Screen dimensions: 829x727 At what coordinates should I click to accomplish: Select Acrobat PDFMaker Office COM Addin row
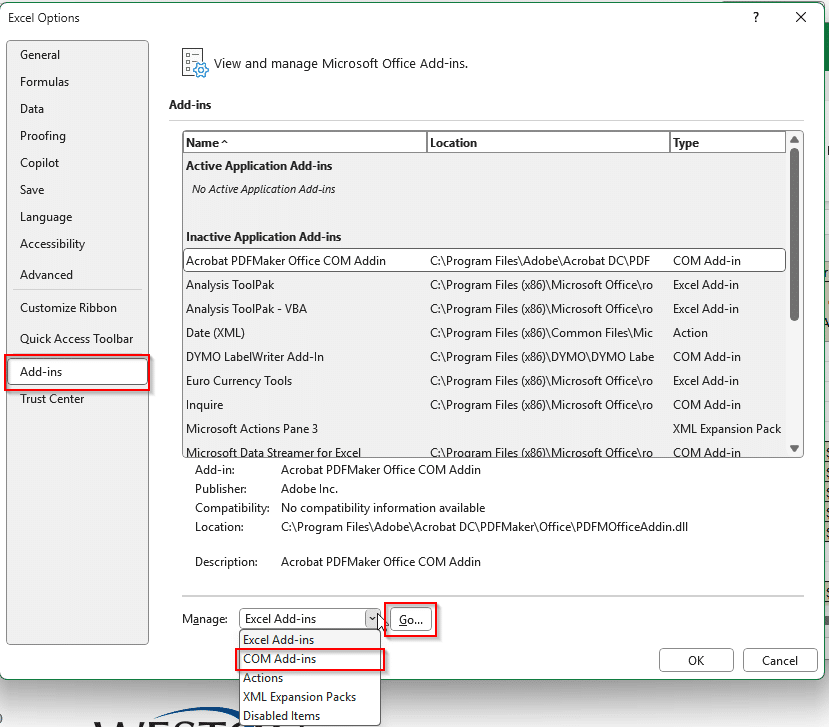(x=484, y=261)
